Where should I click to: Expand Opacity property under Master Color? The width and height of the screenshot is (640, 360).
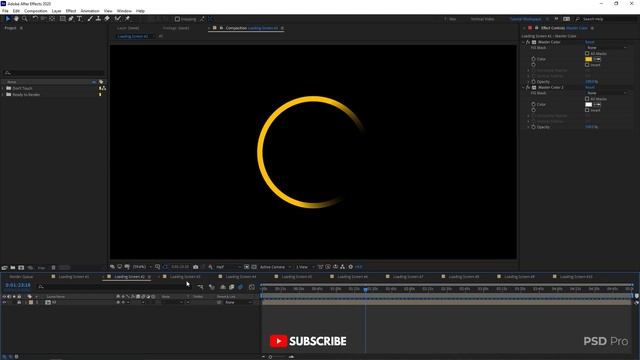[529, 82]
